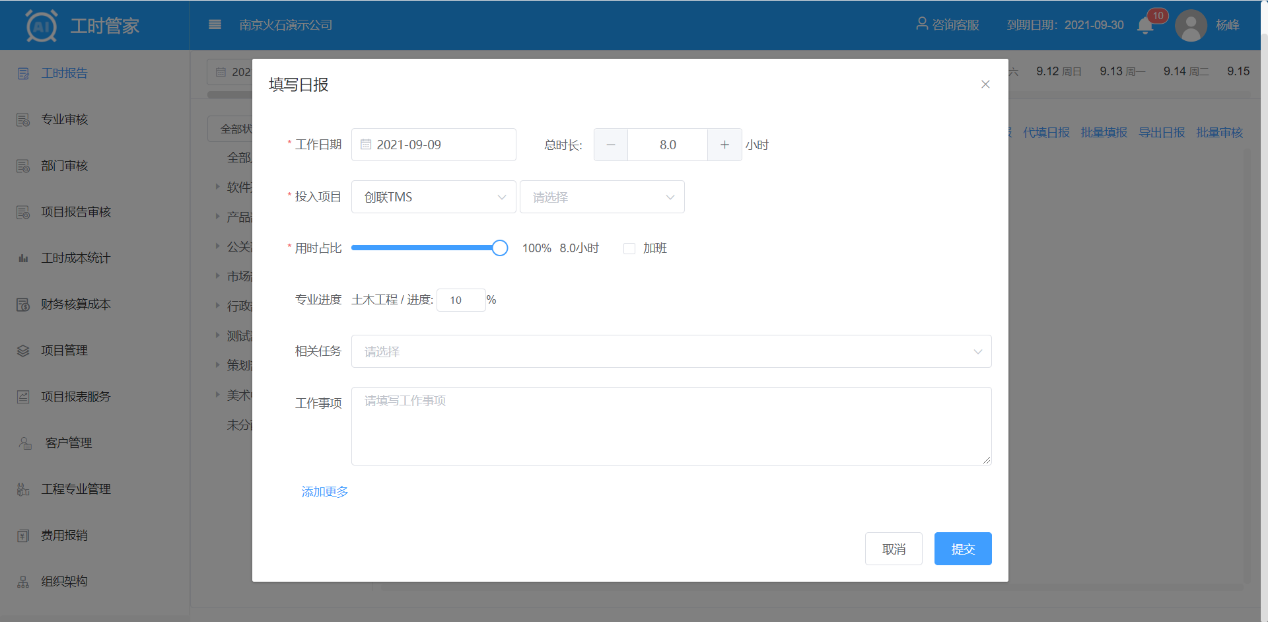Click the 用时占比 slider handle
This screenshot has height=622, width=1268.
[500, 248]
